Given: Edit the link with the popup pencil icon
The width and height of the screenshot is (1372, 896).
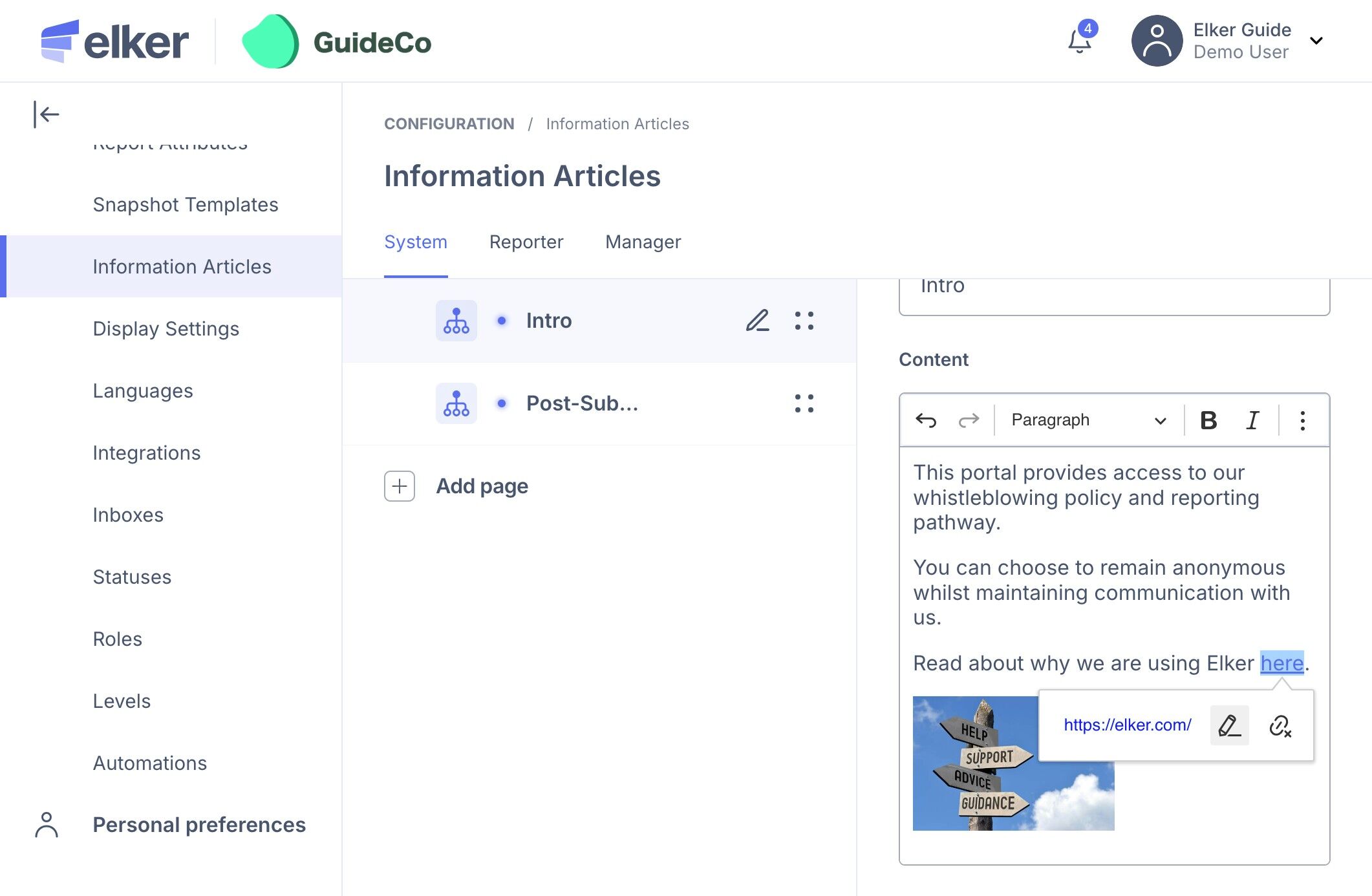Looking at the screenshot, I should [1229, 725].
